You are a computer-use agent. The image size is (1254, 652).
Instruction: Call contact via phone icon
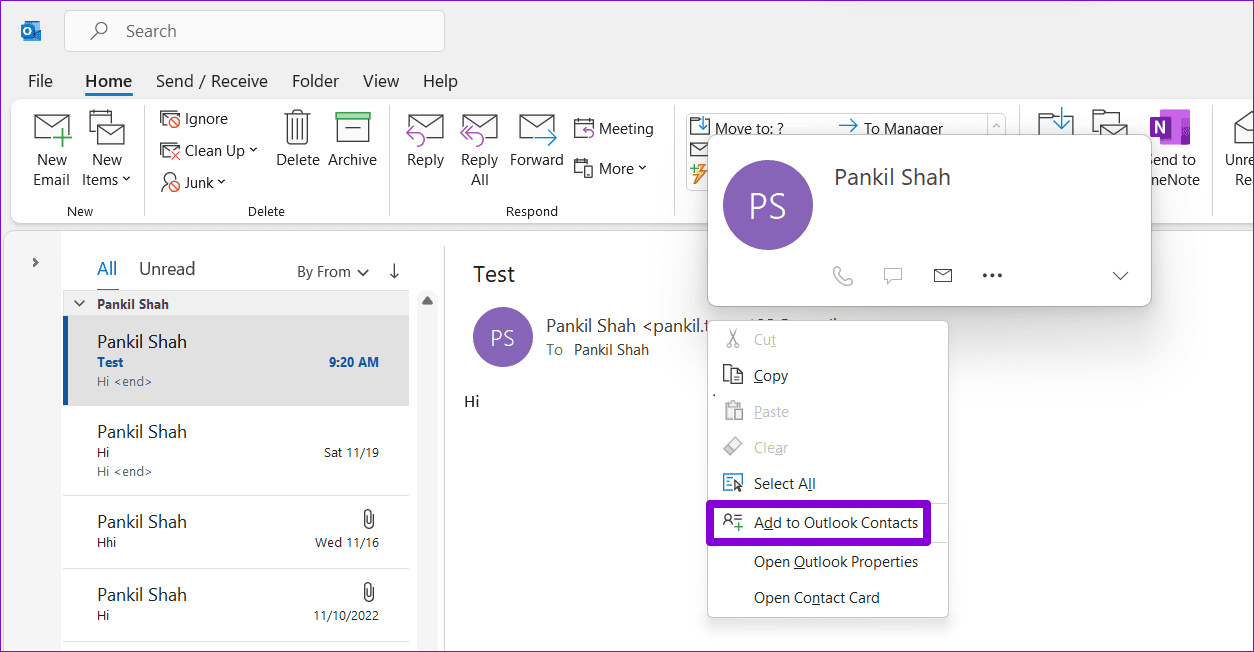click(843, 276)
